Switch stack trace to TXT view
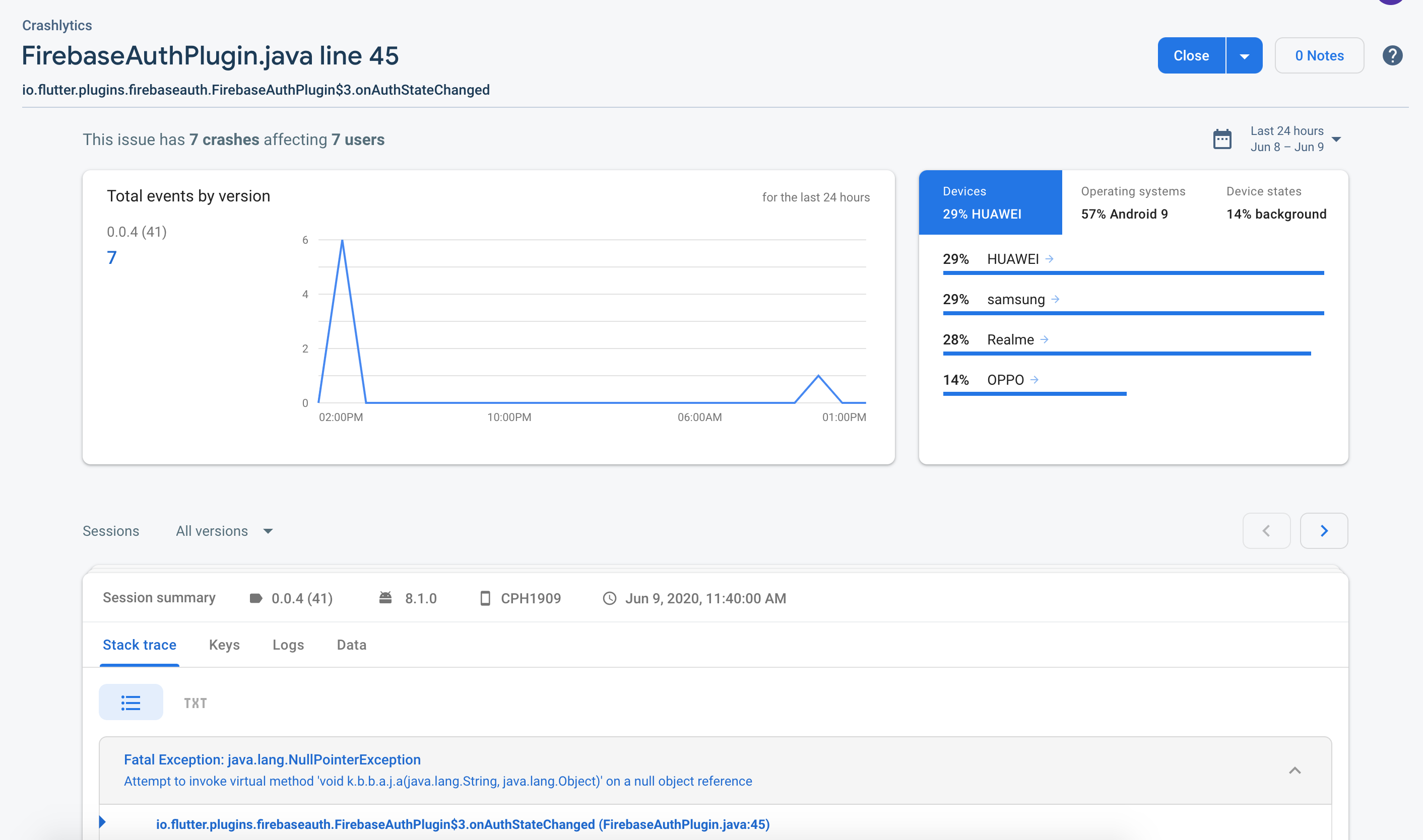 (x=196, y=703)
